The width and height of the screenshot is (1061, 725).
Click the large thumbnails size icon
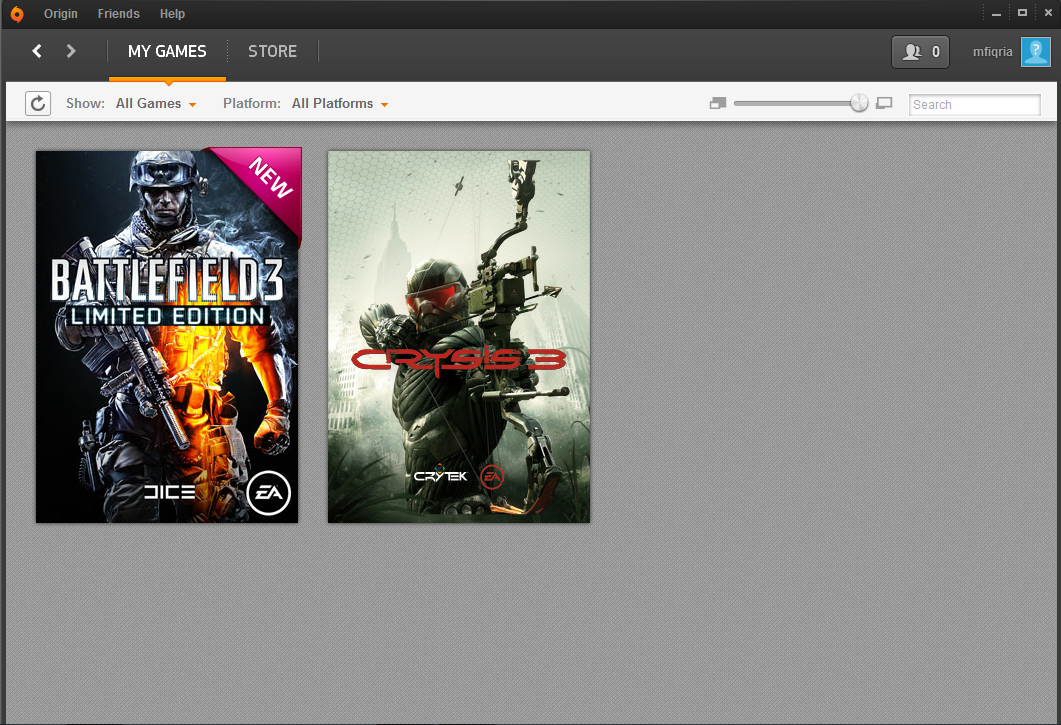click(884, 104)
